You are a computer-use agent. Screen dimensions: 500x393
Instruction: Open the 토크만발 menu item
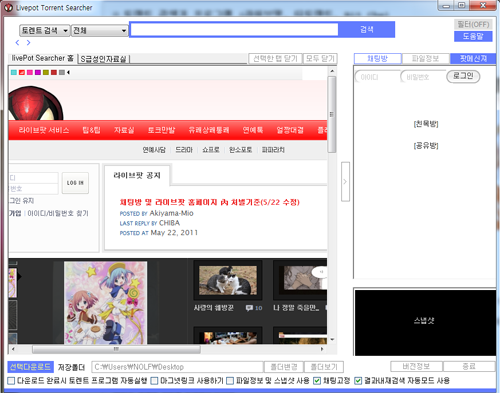click(161, 130)
